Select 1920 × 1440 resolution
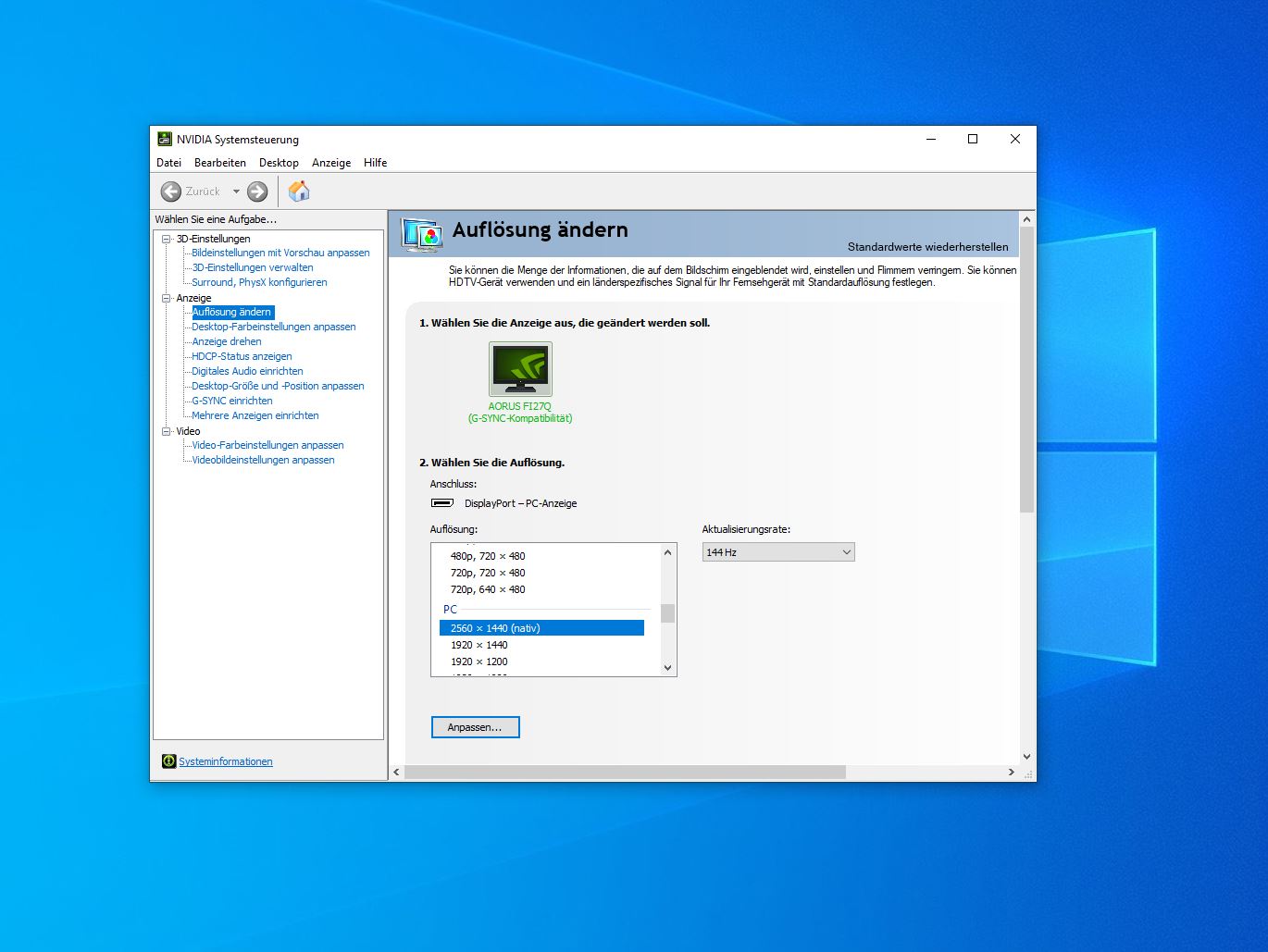 tap(479, 645)
